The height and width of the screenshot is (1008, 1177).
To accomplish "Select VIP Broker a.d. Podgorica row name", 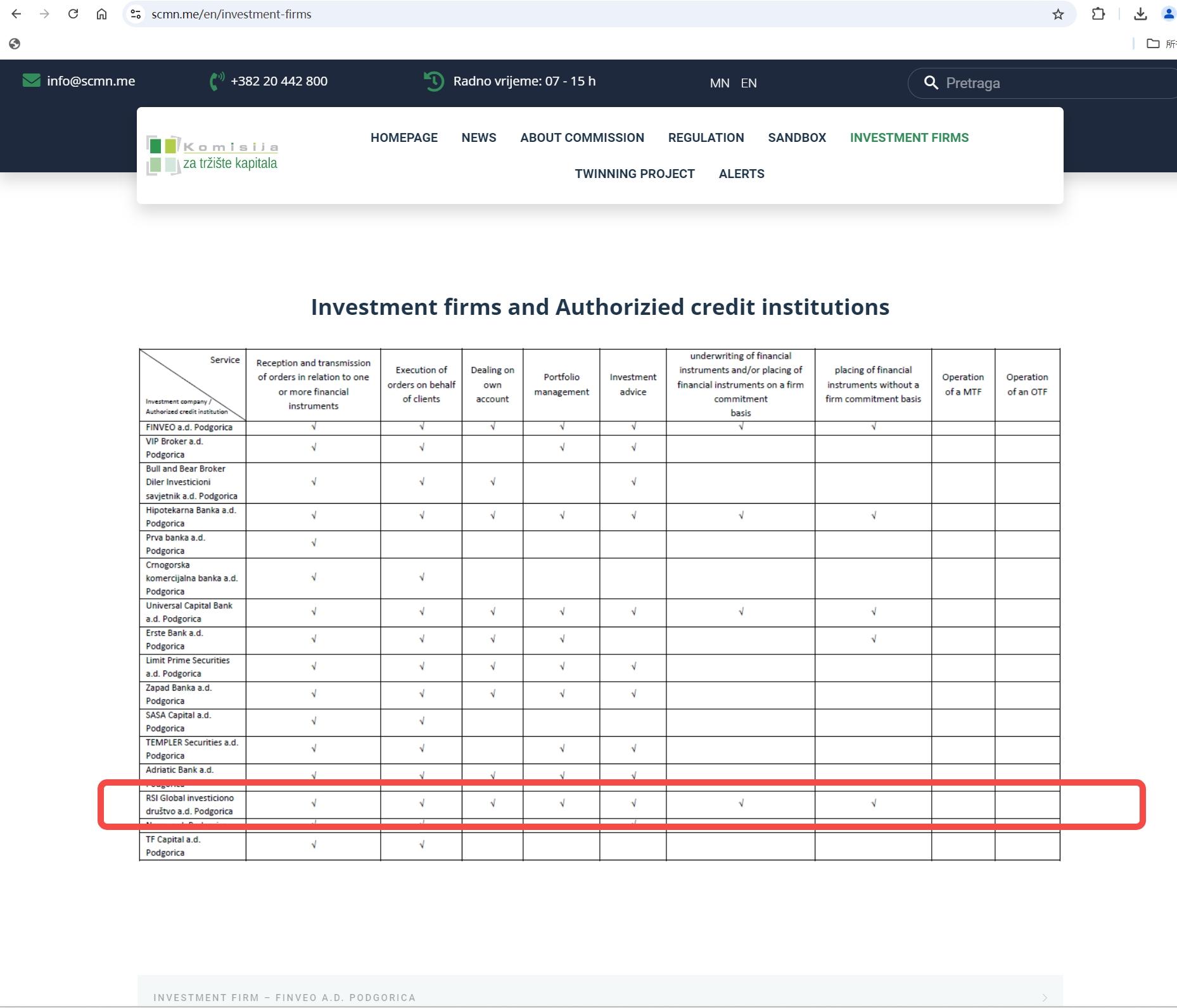I will (174, 448).
